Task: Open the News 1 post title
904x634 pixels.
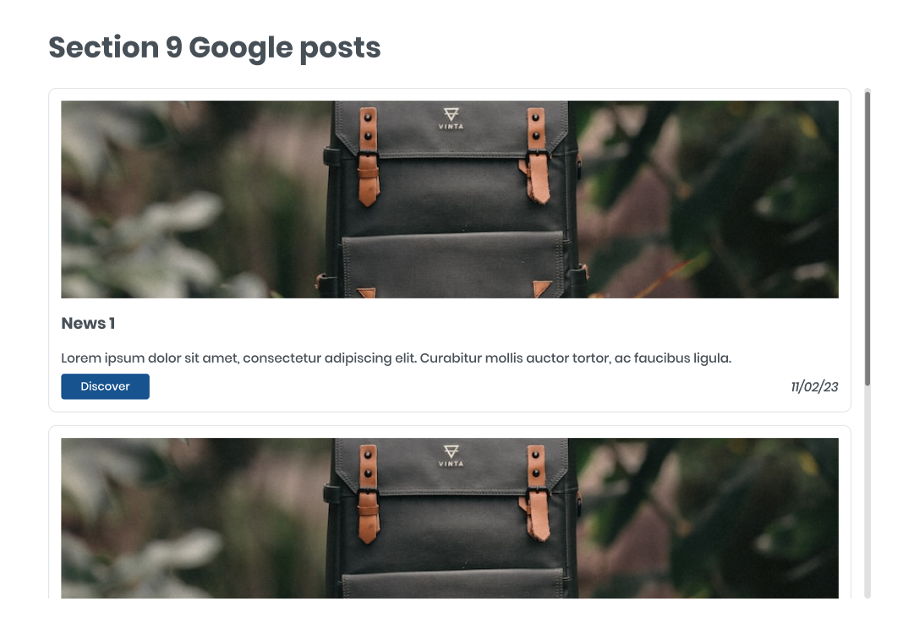Action: pyautogui.click(x=88, y=323)
